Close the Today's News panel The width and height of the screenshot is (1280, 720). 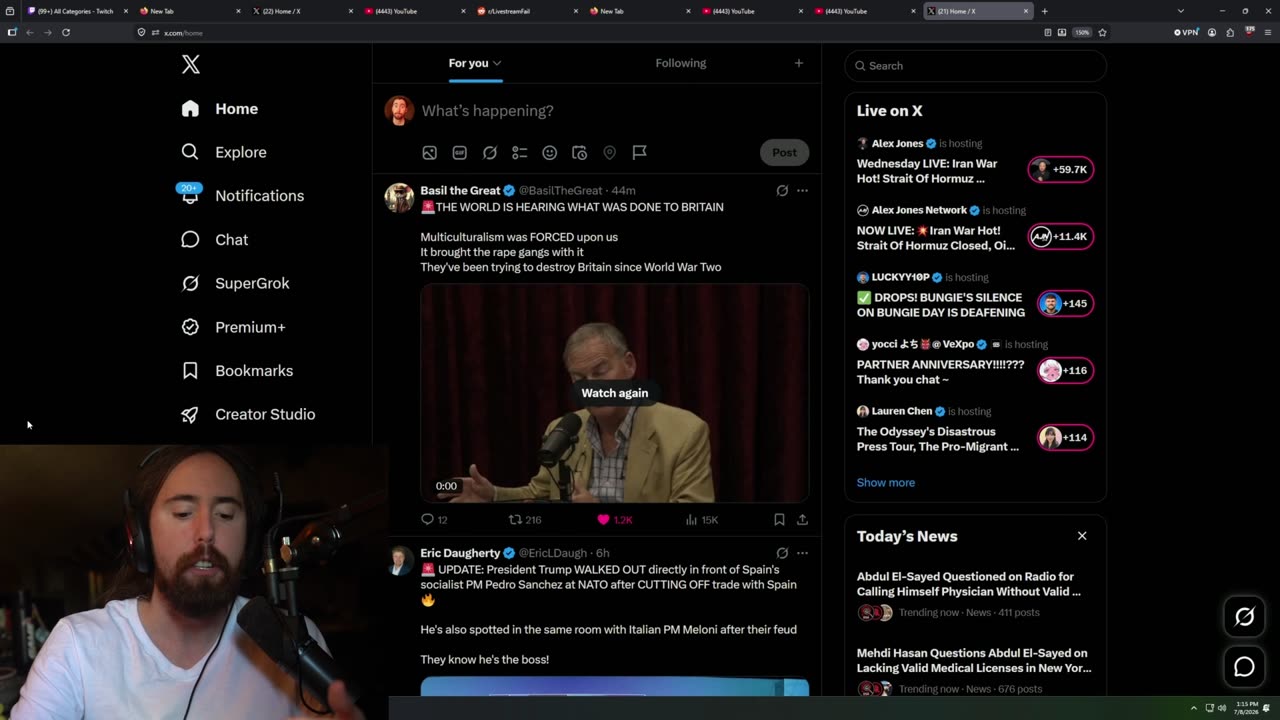1082,536
